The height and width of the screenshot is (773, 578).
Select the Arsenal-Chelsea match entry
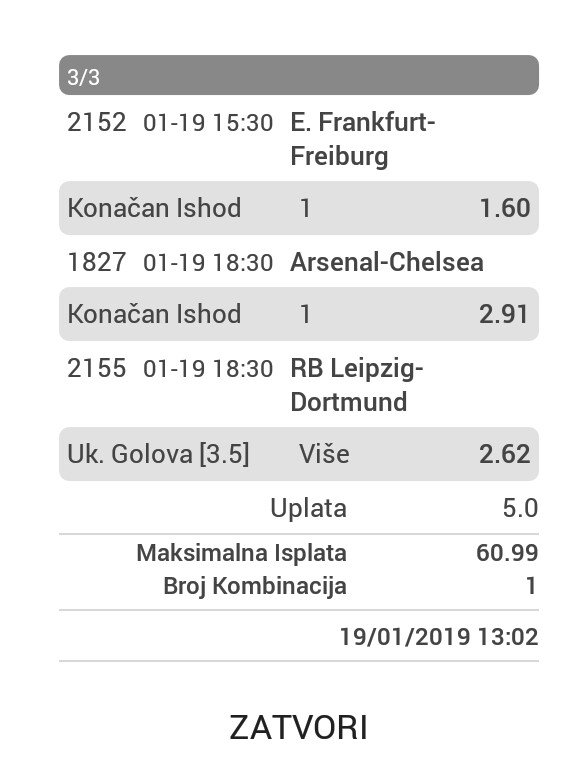pyautogui.click(x=299, y=262)
